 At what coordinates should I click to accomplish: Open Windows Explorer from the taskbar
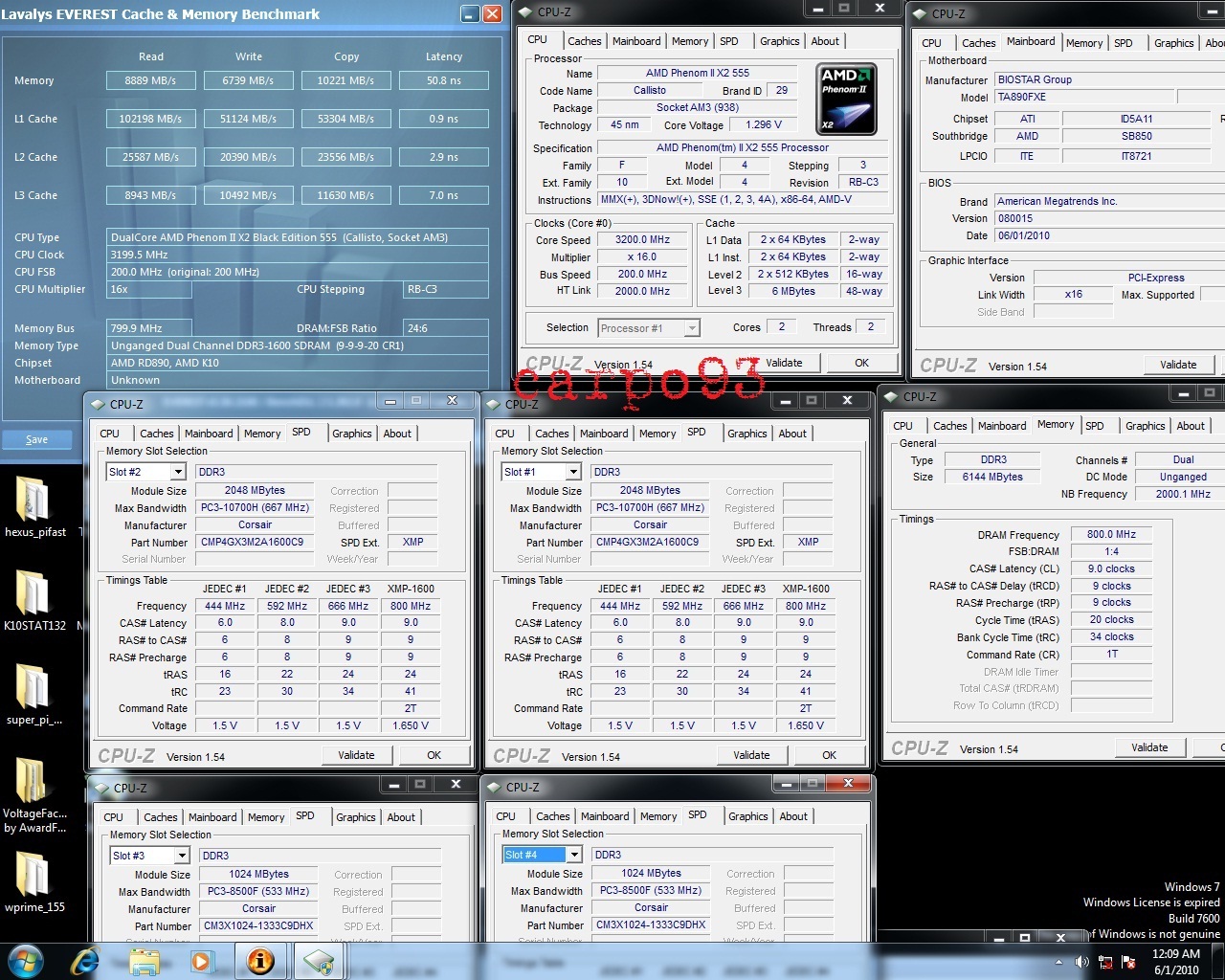[x=144, y=961]
